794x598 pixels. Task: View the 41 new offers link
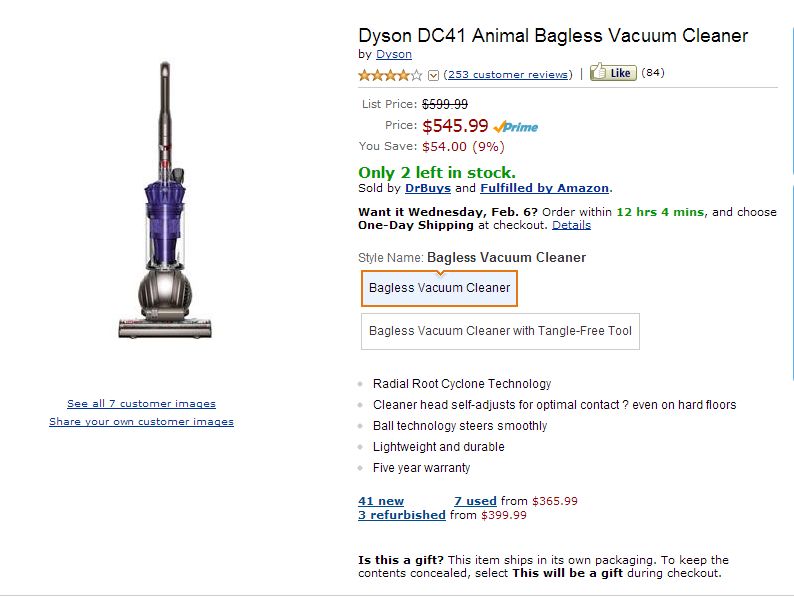(x=381, y=501)
